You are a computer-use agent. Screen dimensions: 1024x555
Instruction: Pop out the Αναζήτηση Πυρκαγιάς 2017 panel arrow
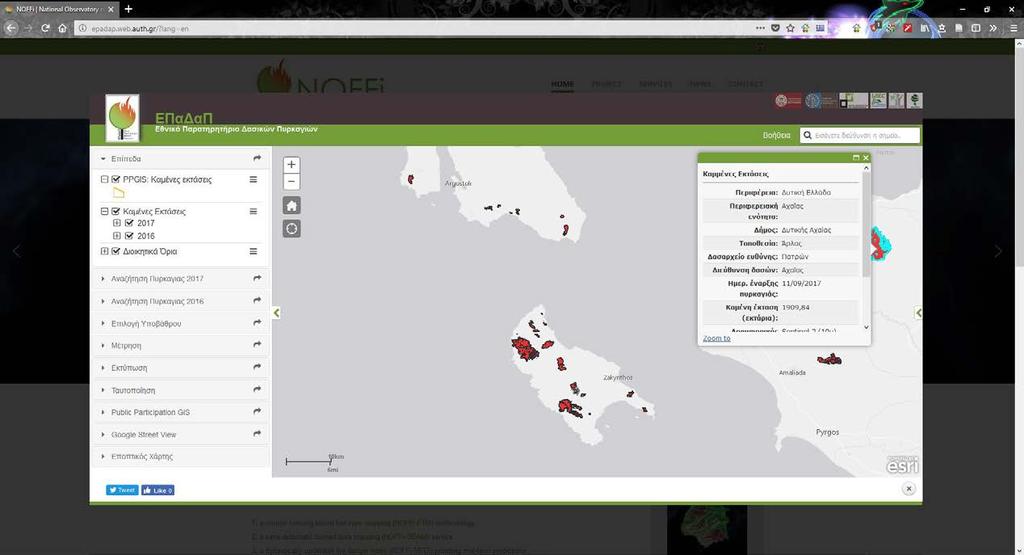[257, 279]
